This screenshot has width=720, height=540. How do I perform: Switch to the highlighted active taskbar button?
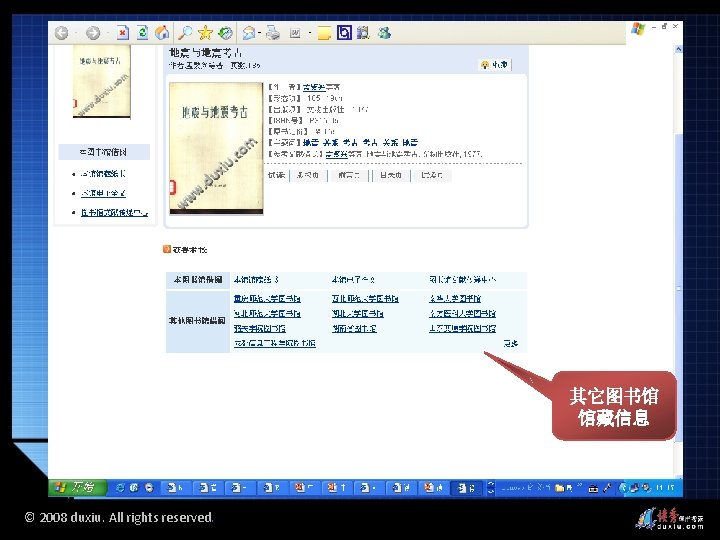tap(467, 488)
